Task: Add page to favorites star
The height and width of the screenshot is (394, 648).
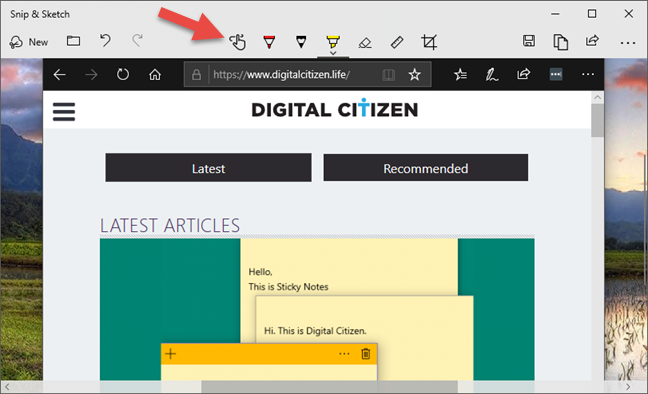Action: point(415,75)
